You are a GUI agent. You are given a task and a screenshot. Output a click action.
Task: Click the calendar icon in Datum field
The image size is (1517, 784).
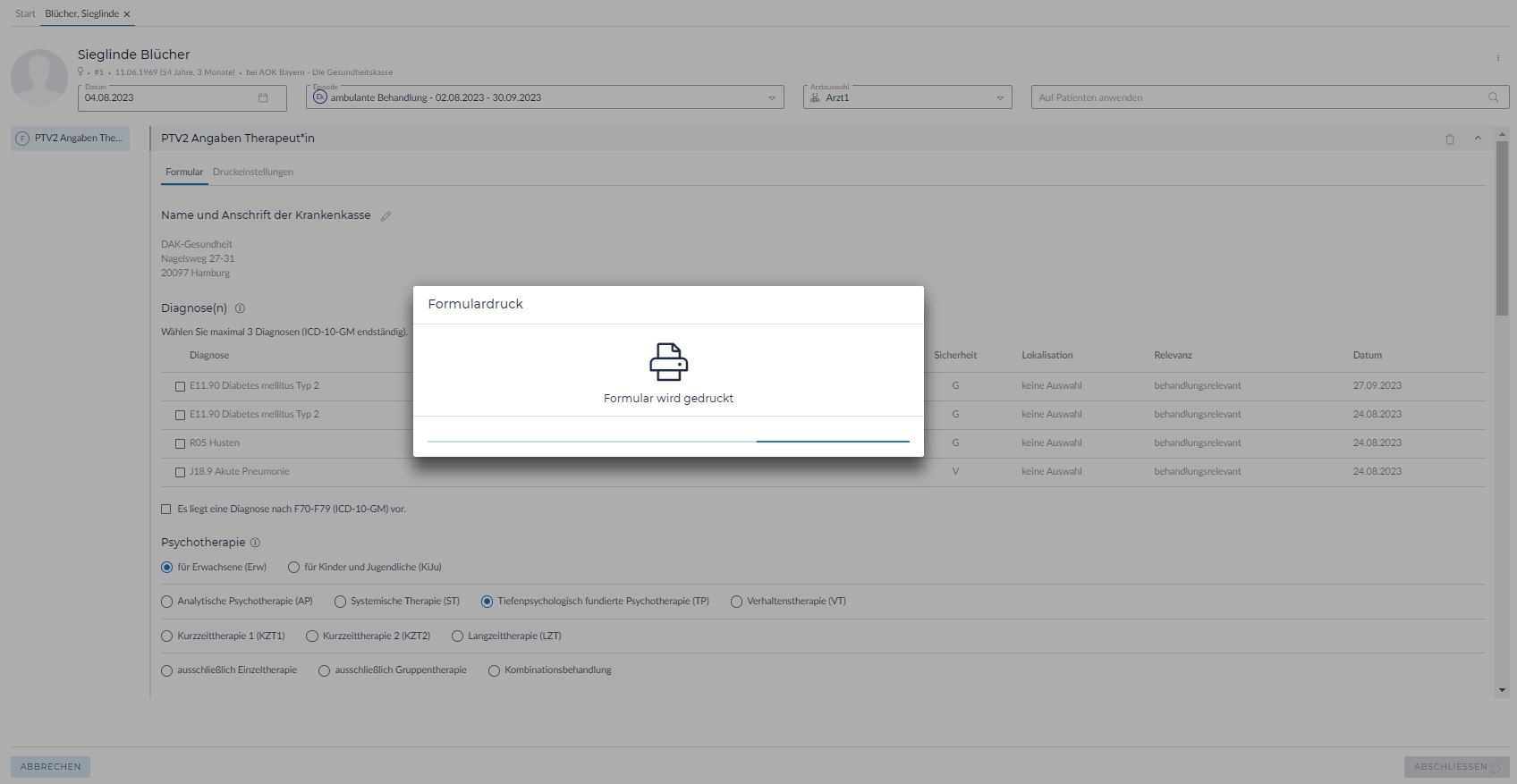[x=263, y=97]
